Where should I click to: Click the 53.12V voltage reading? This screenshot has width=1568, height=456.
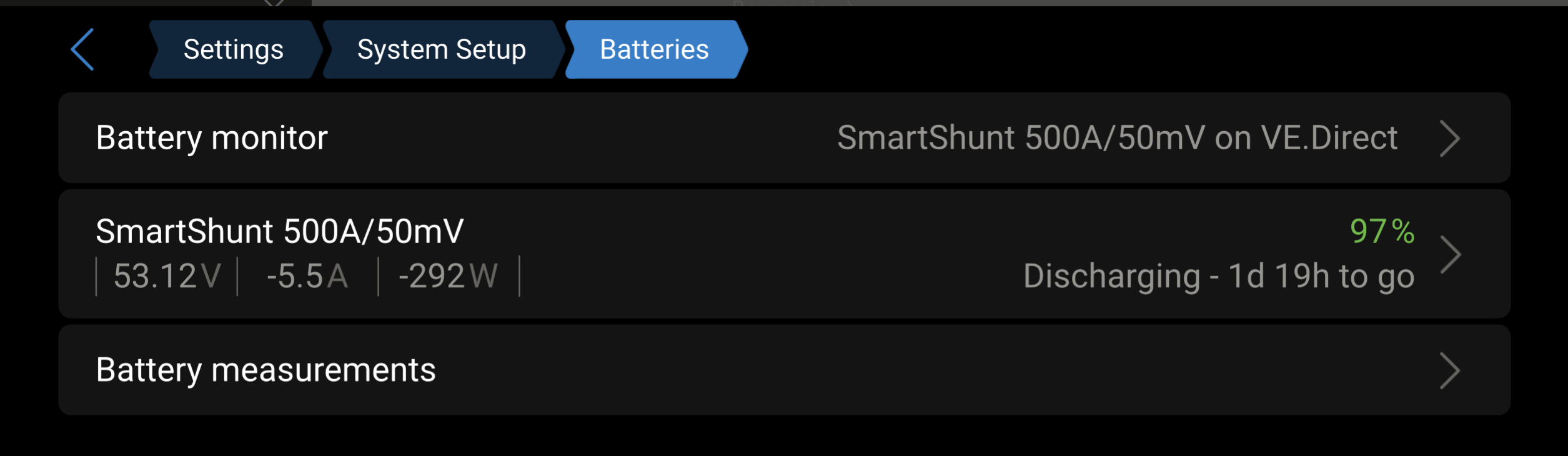[x=167, y=276]
